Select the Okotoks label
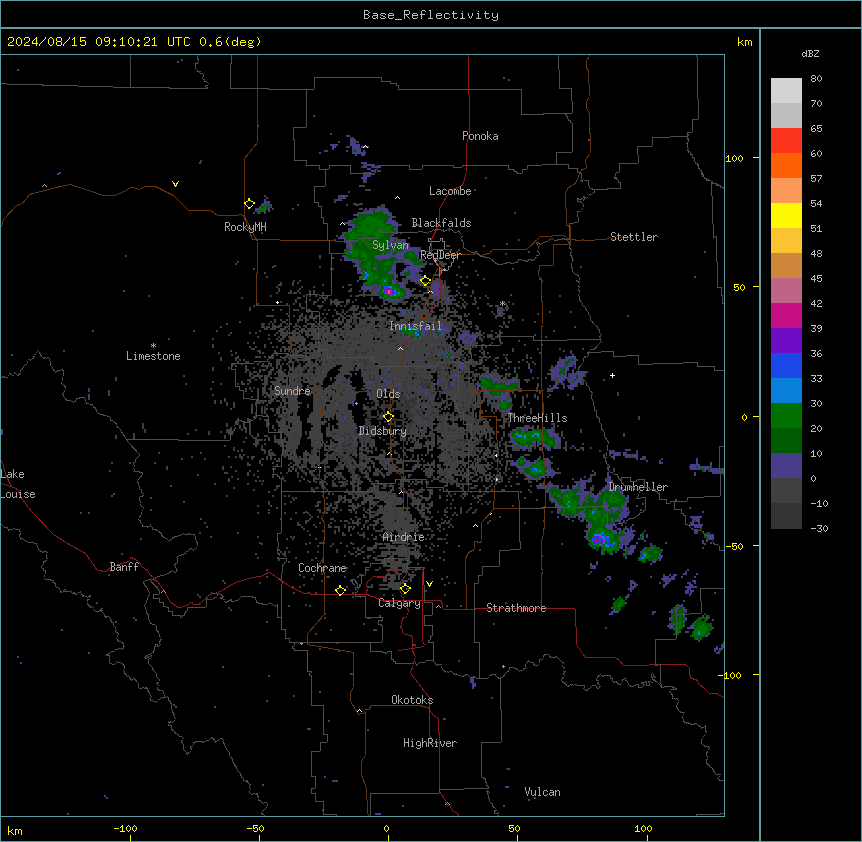 pyautogui.click(x=412, y=700)
